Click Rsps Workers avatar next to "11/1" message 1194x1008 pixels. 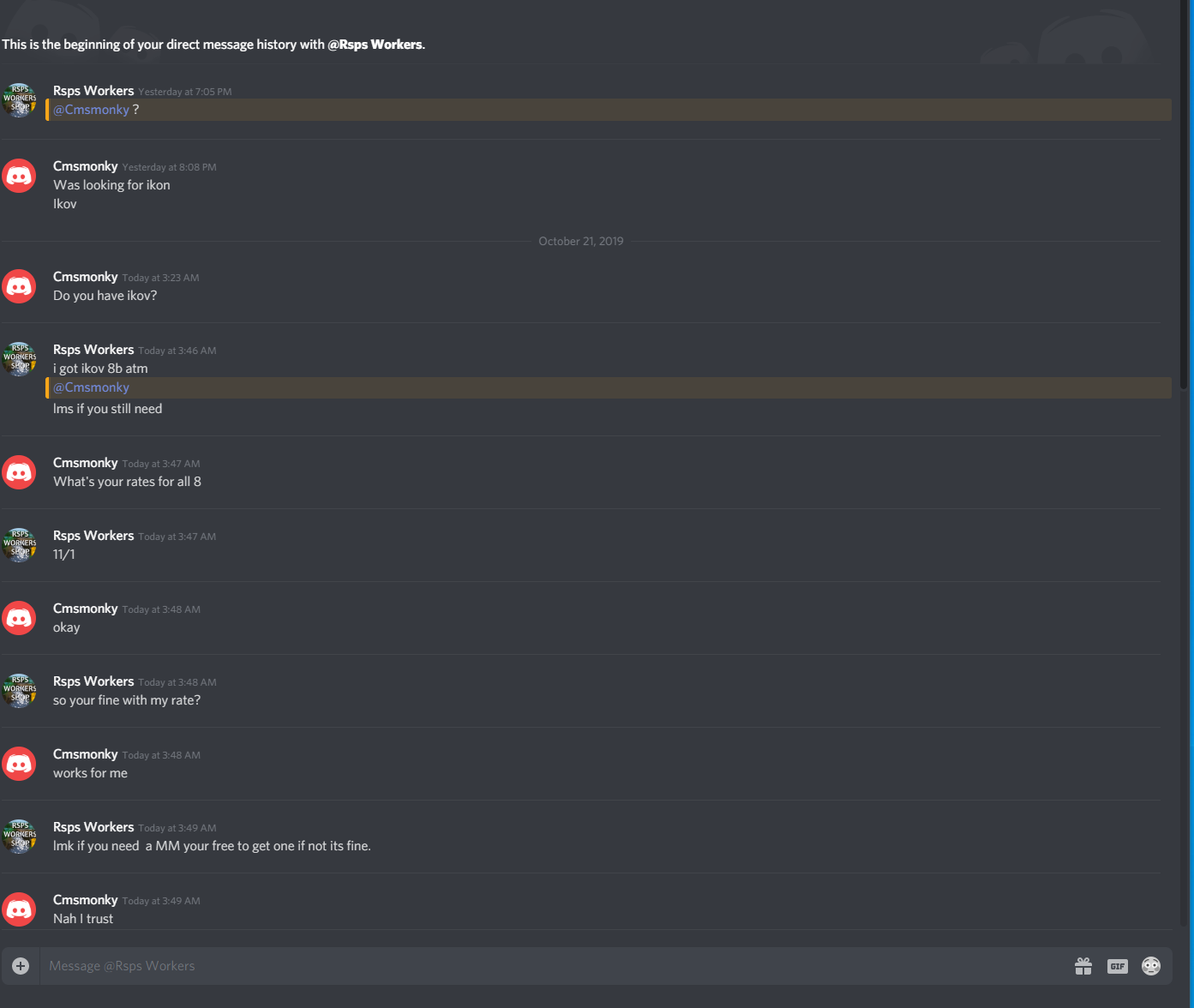[19, 544]
